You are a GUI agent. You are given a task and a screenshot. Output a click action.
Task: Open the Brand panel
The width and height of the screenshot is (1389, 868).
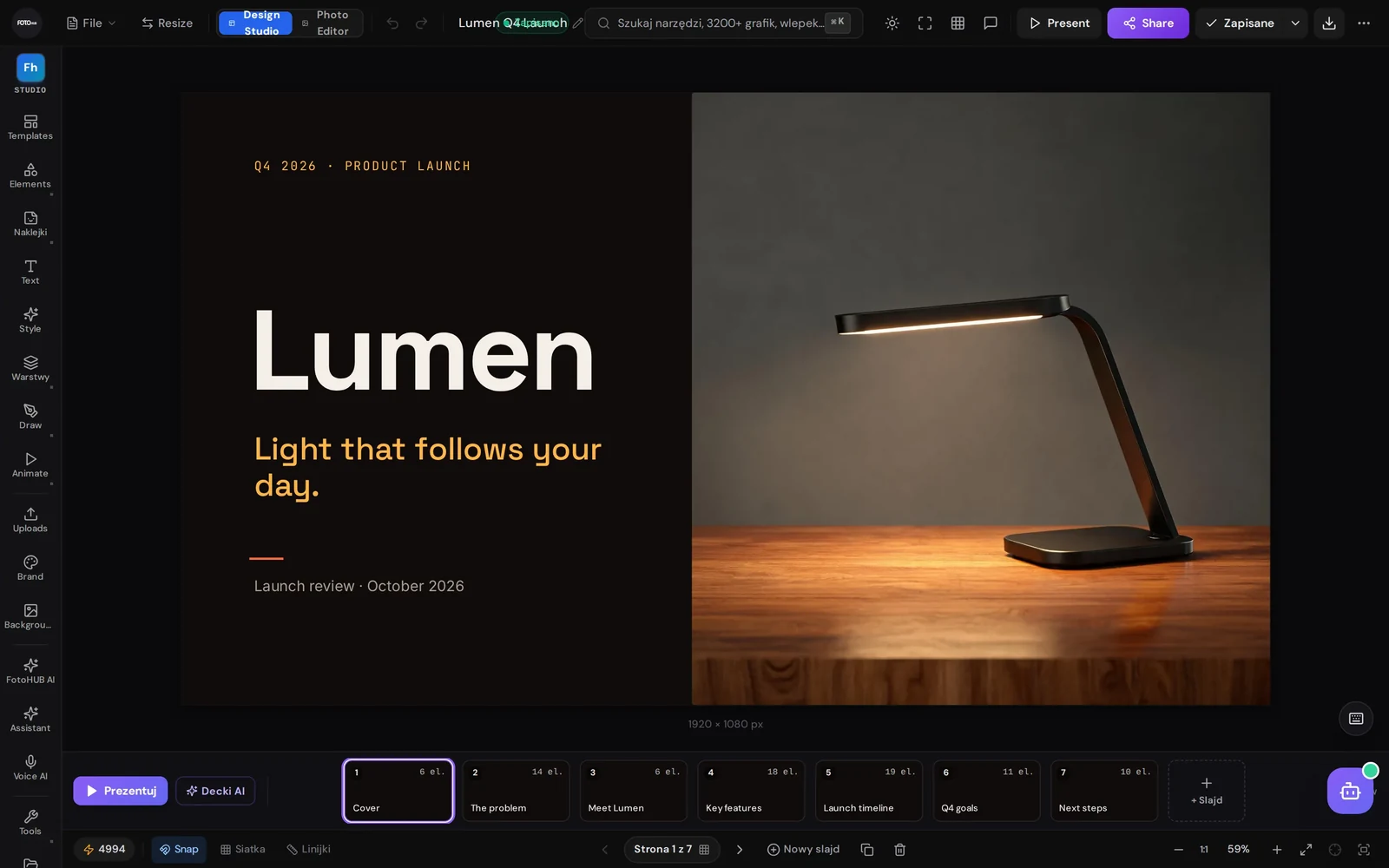pyautogui.click(x=30, y=568)
